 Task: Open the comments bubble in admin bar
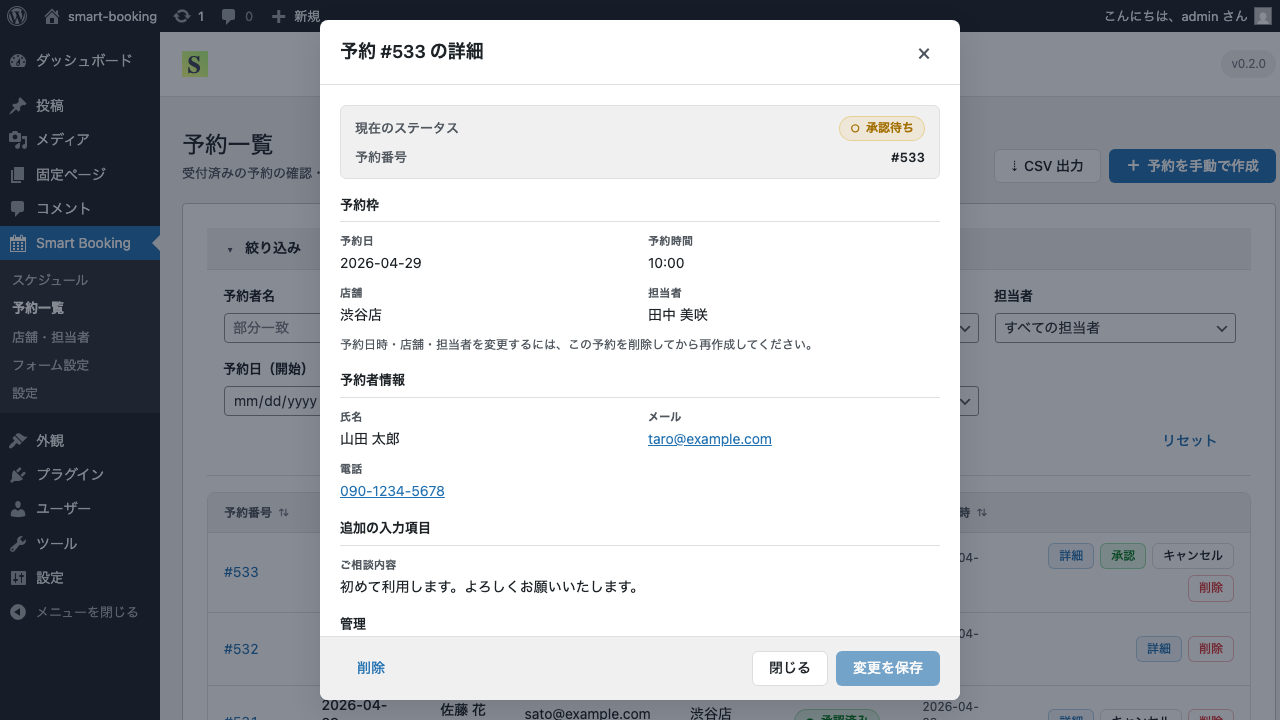pyautogui.click(x=237, y=16)
